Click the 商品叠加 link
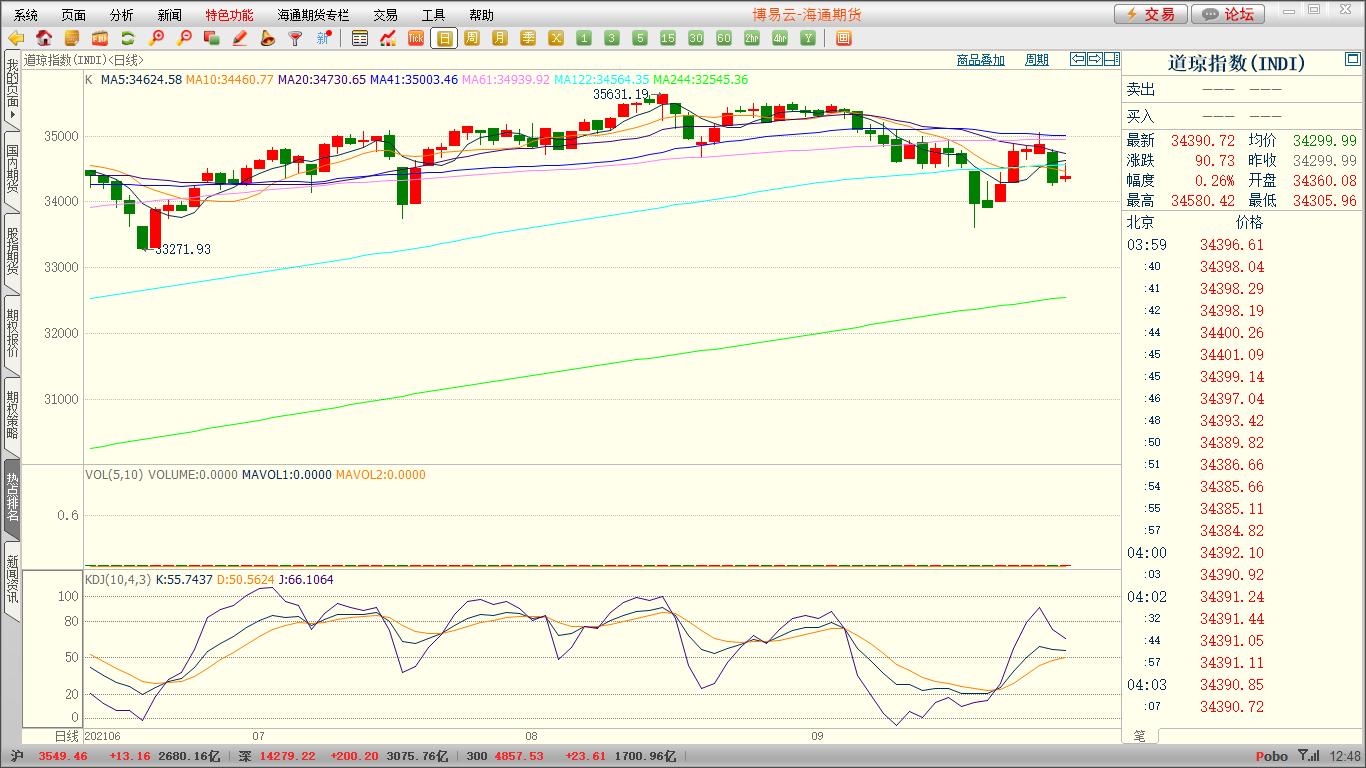The width and height of the screenshot is (1366, 768). [981, 60]
